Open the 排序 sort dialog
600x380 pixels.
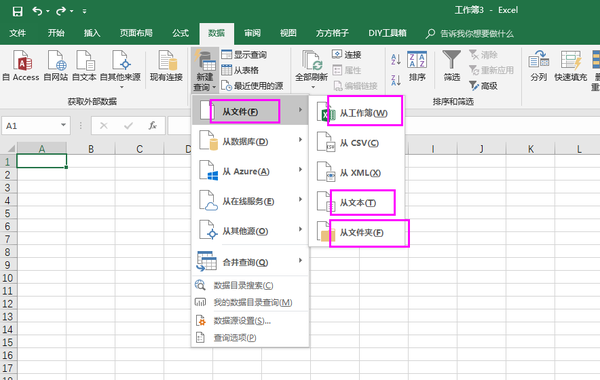pos(417,65)
